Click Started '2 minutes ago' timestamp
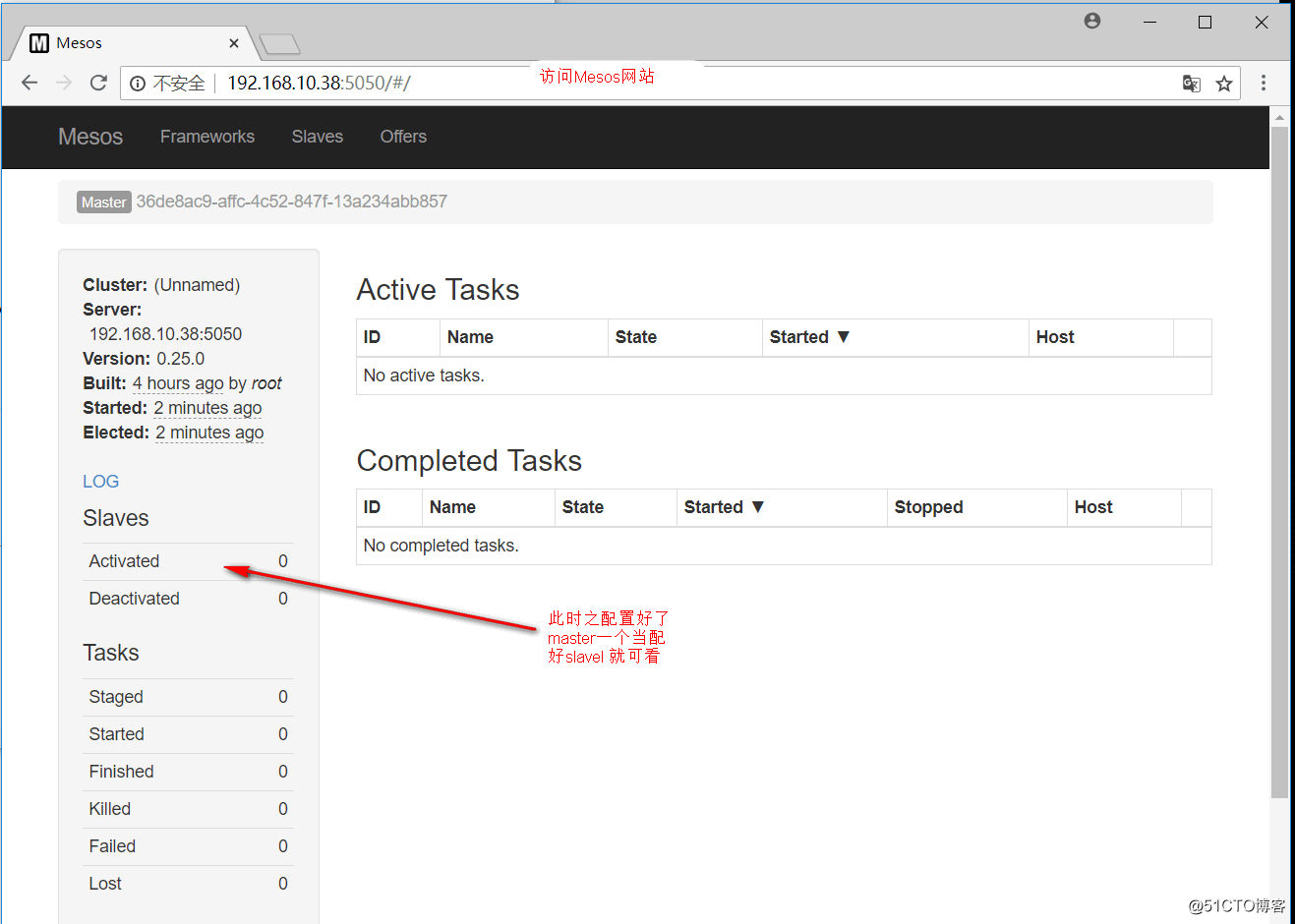This screenshot has height=924, width=1295. point(207,408)
